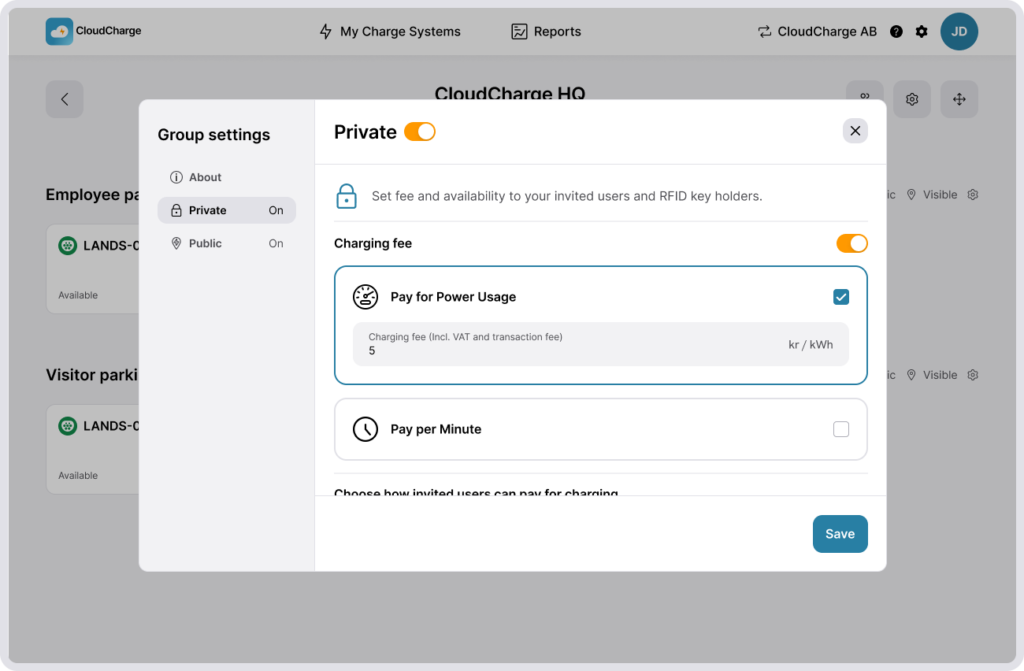Disable the Charging fee toggle

pyautogui.click(x=851, y=243)
